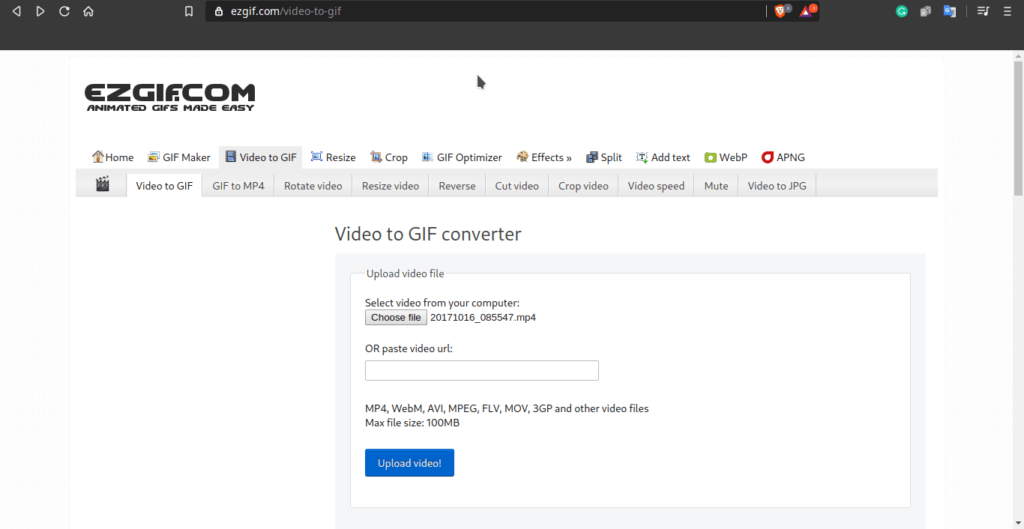Open the Add text label
Screen dimensions: 1024x529
pyautogui.click(x=671, y=157)
